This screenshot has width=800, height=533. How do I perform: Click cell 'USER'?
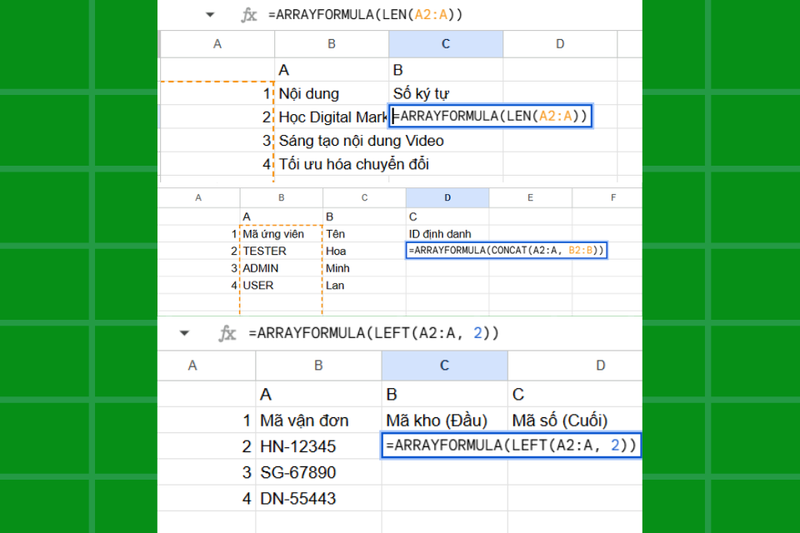[281, 285]
